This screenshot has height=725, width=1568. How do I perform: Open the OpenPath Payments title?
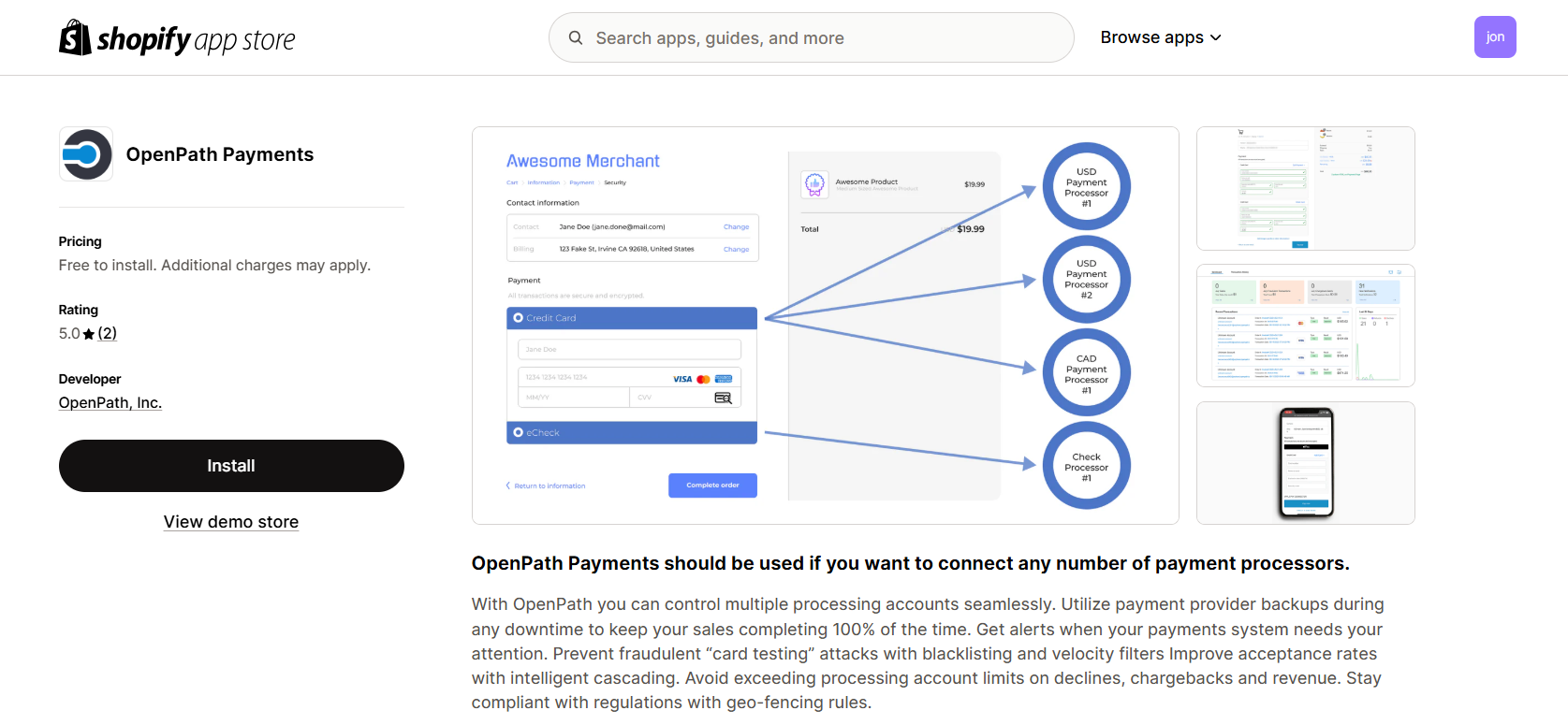[x=220, y=154]
